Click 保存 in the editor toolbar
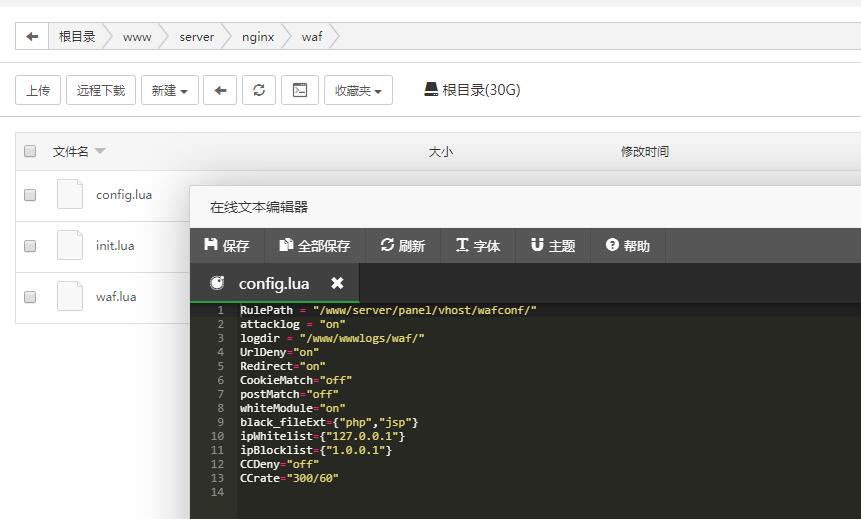 click(227, 245)
